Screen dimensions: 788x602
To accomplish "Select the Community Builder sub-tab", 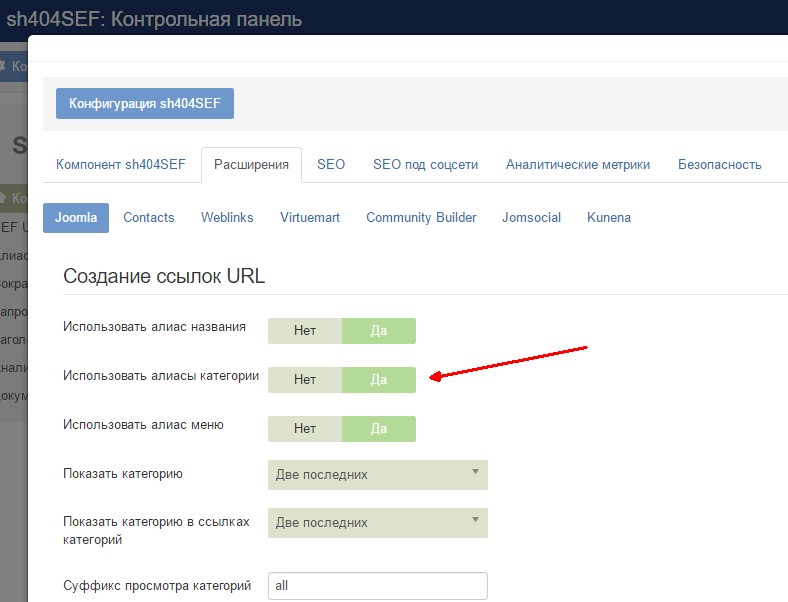I will (421, 217).
